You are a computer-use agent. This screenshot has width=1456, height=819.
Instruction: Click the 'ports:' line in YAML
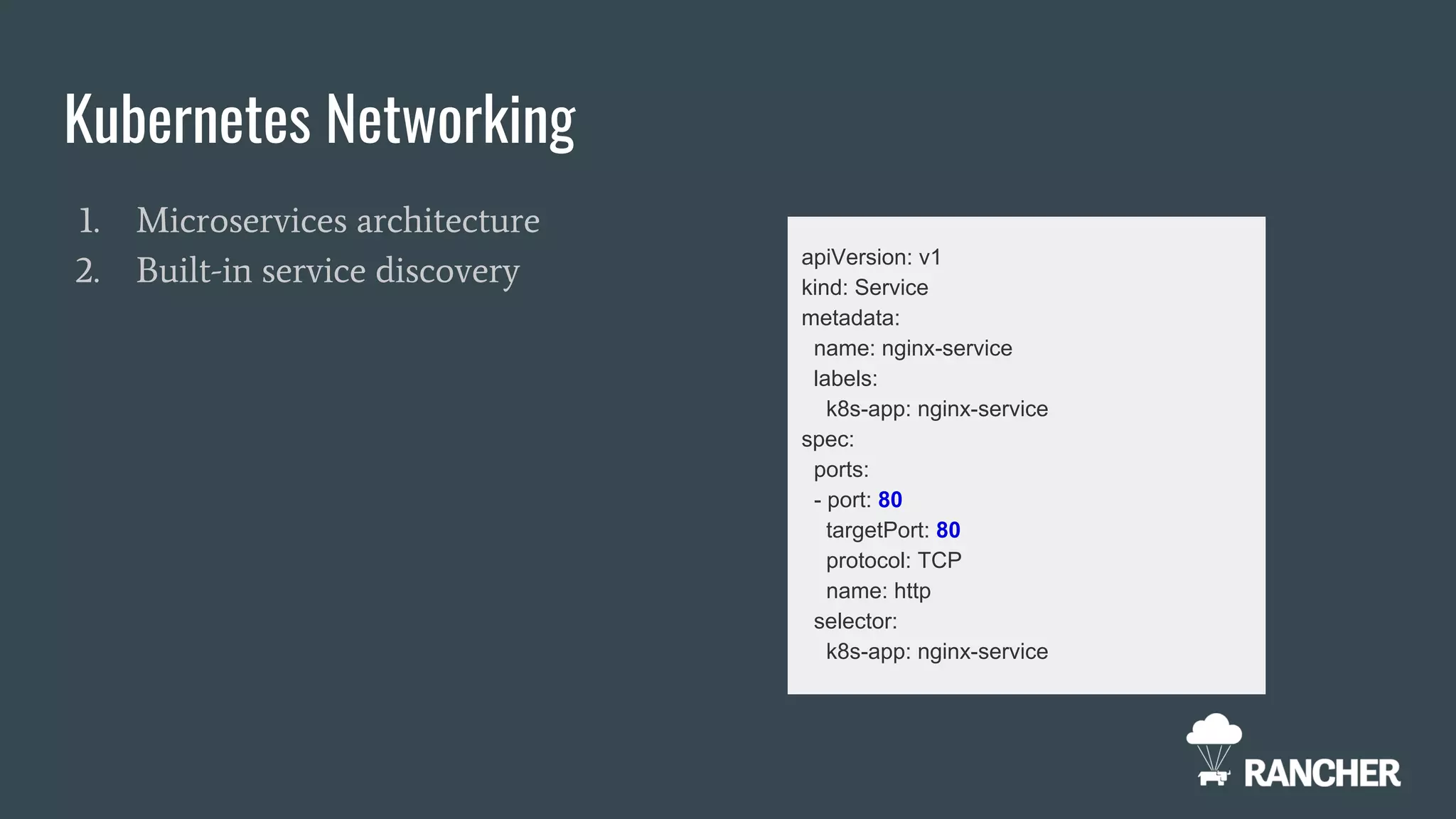[841, 470]
